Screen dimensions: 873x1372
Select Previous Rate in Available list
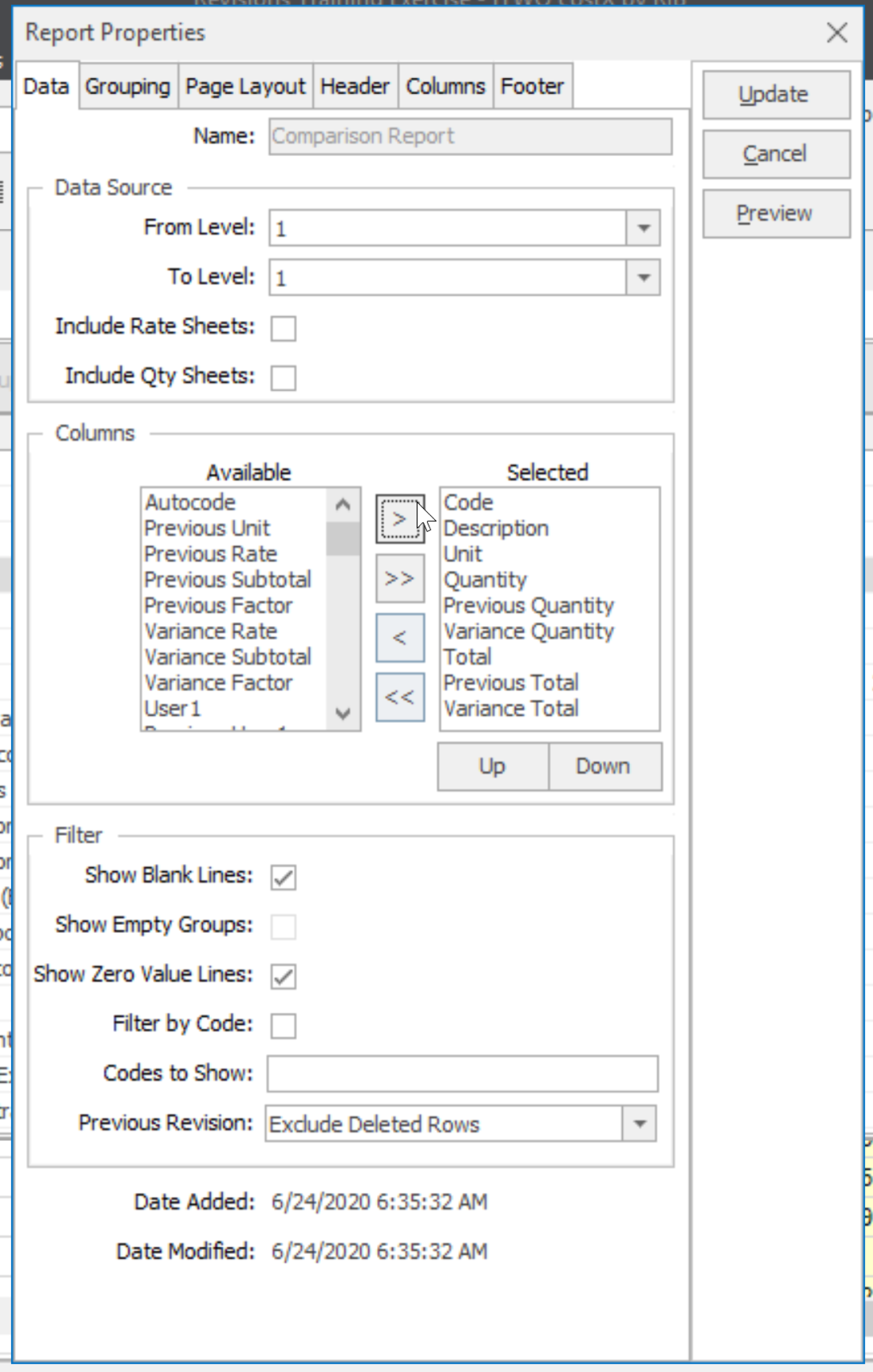click(x=211, y=554)
